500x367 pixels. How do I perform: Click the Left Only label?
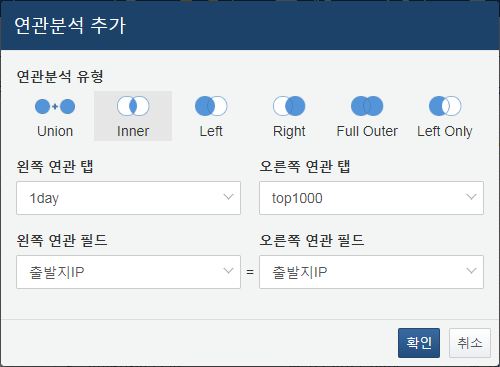445,131
